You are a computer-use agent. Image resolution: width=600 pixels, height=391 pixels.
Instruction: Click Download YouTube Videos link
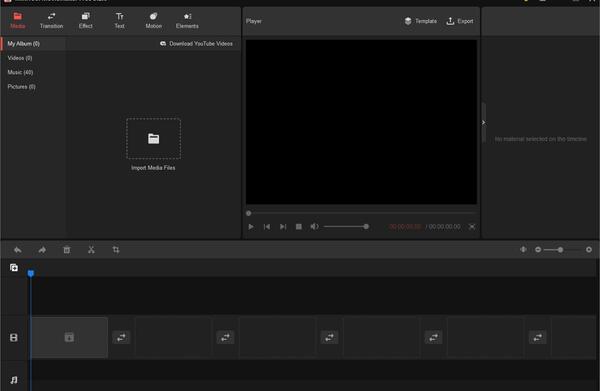point(196,44)
